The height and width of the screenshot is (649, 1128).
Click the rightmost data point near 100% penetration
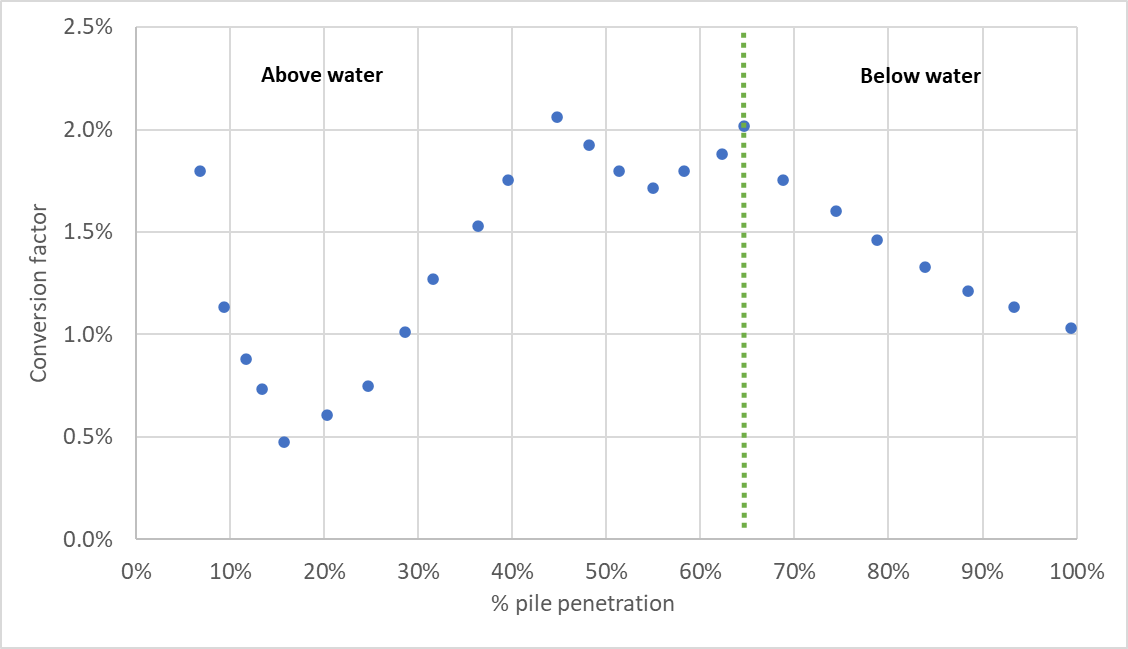pos(1071,328)
